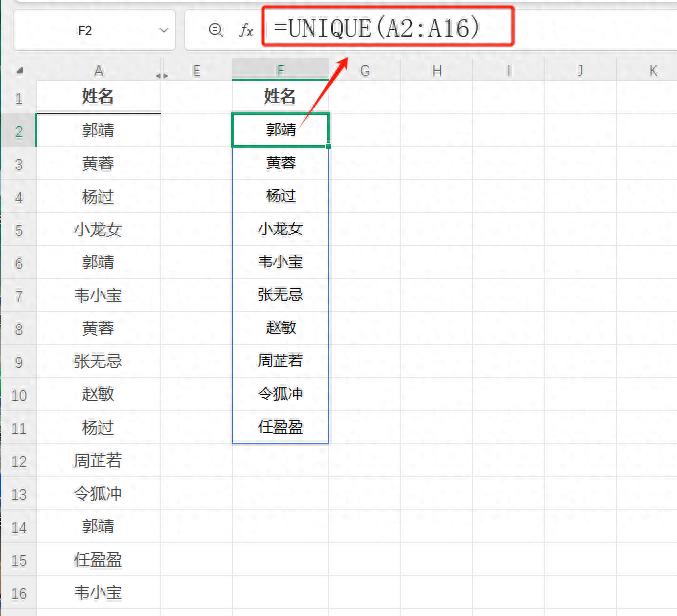This screenshot has height=616, width=677.
Task: Select column H header
Action: [x=437, y=70]
